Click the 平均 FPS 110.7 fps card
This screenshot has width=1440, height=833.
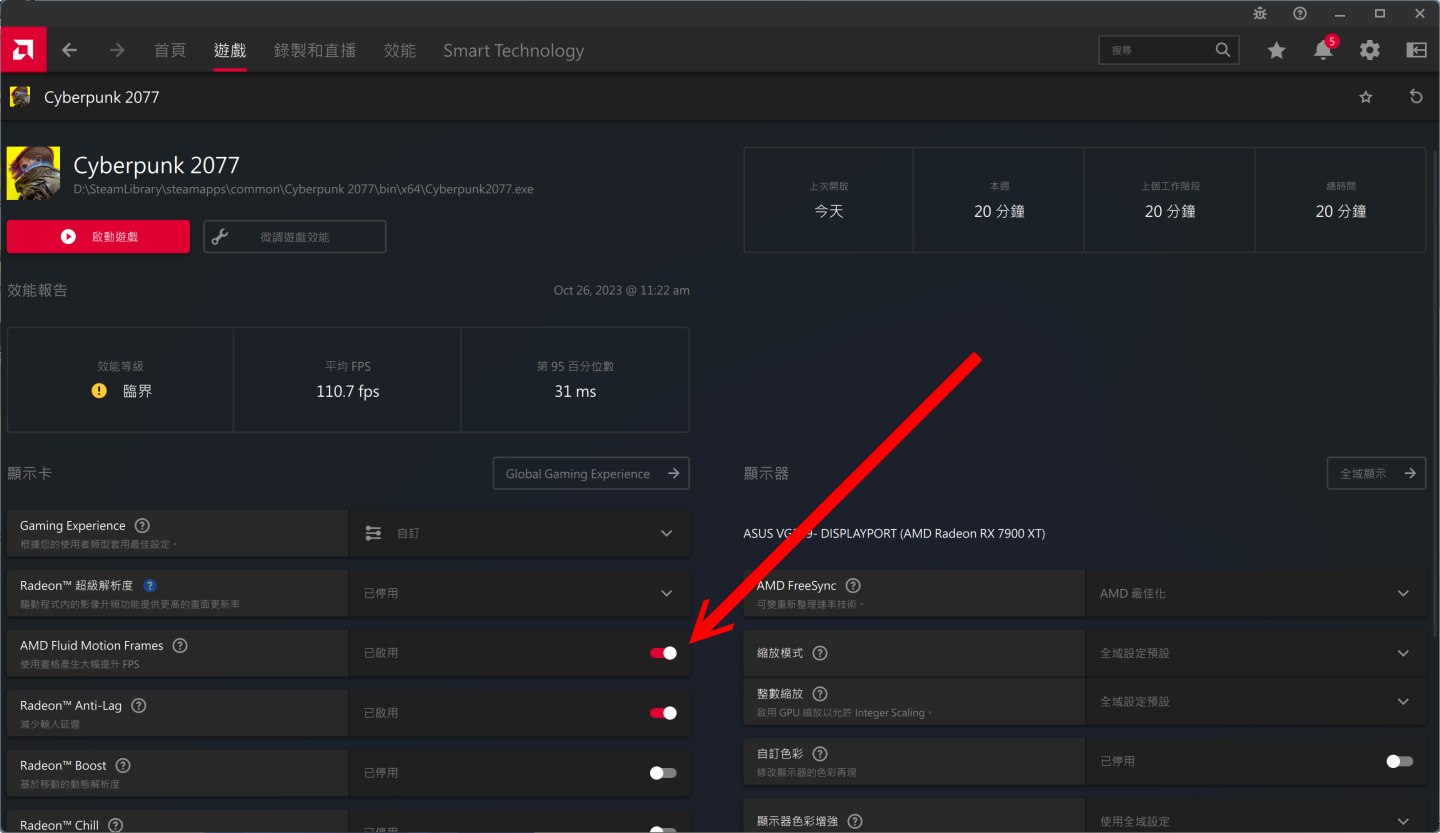tap(347, 380)
